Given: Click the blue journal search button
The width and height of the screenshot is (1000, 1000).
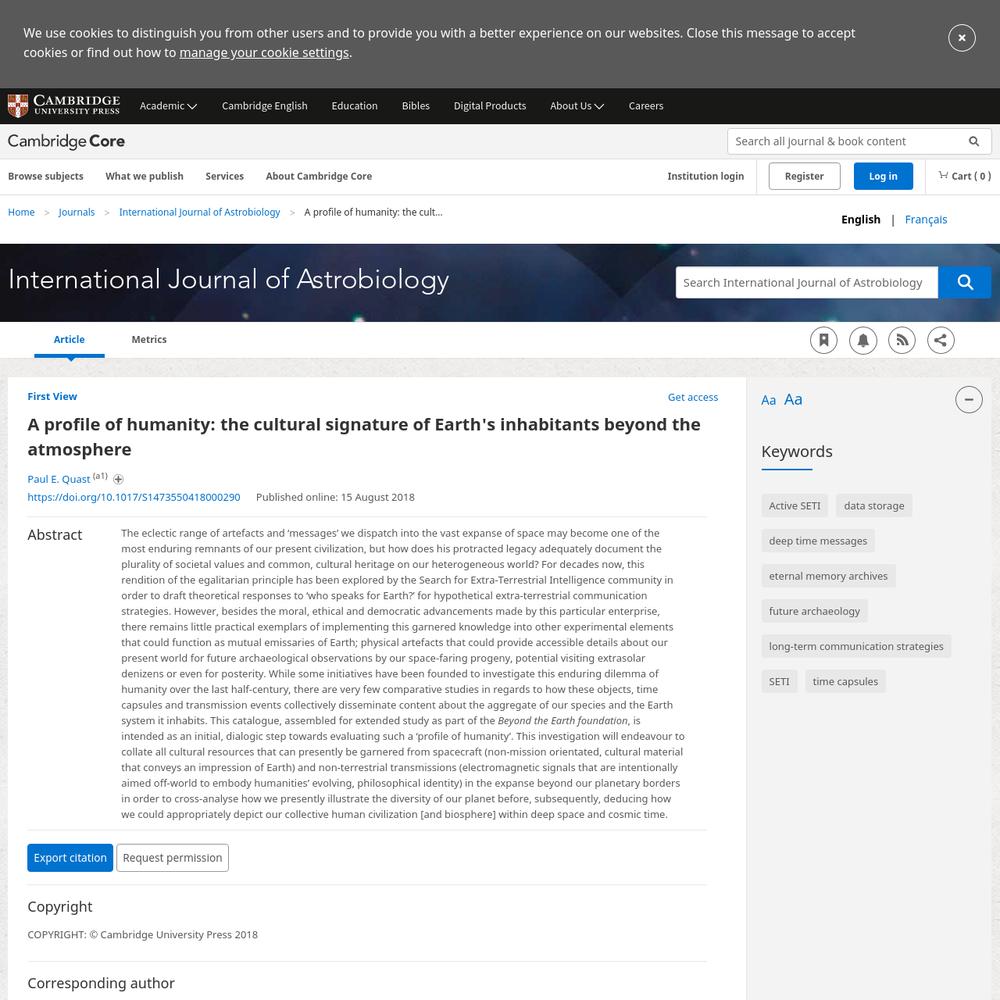Looking at the screenshot, I should (x=965, y=283).
